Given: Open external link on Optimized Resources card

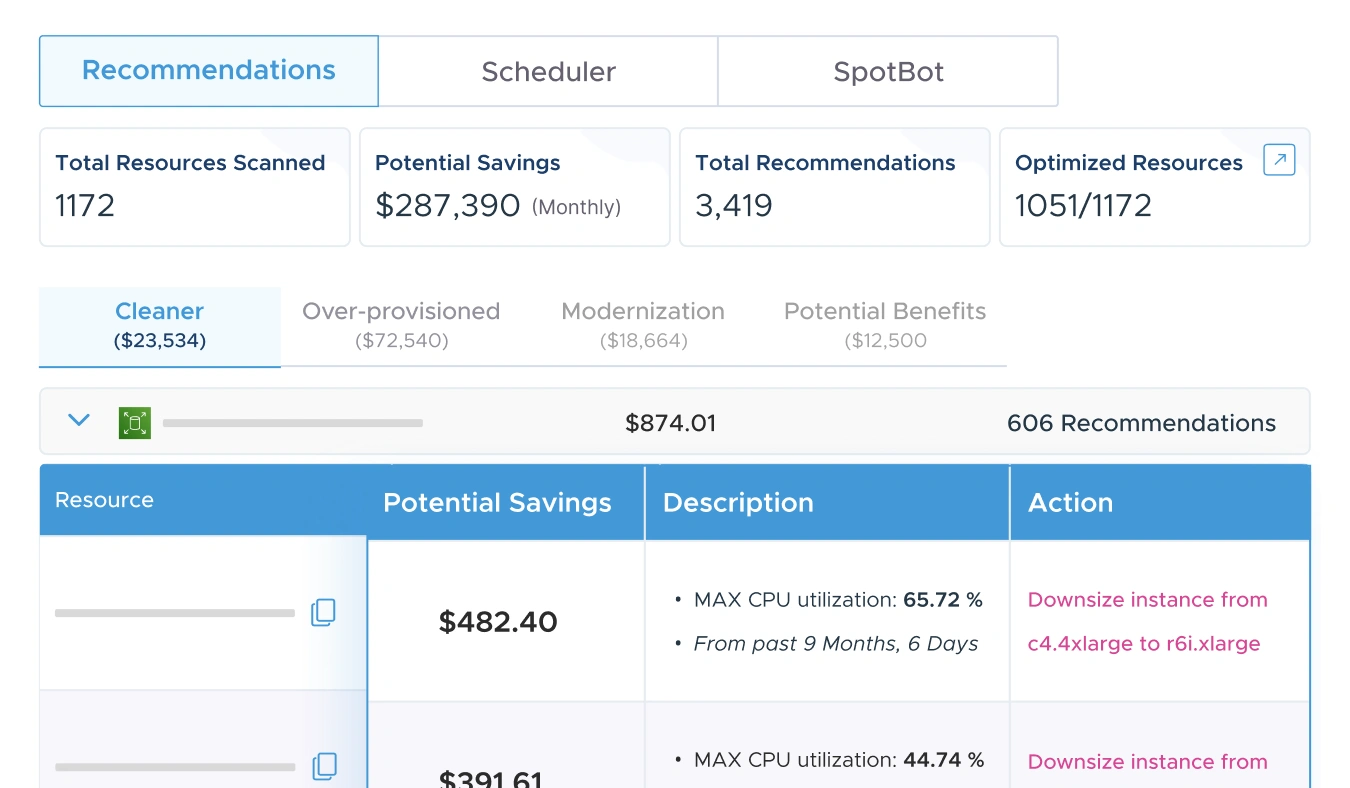Looking at the screenshot, I should pyautogui.click(x=1279, y=159).
